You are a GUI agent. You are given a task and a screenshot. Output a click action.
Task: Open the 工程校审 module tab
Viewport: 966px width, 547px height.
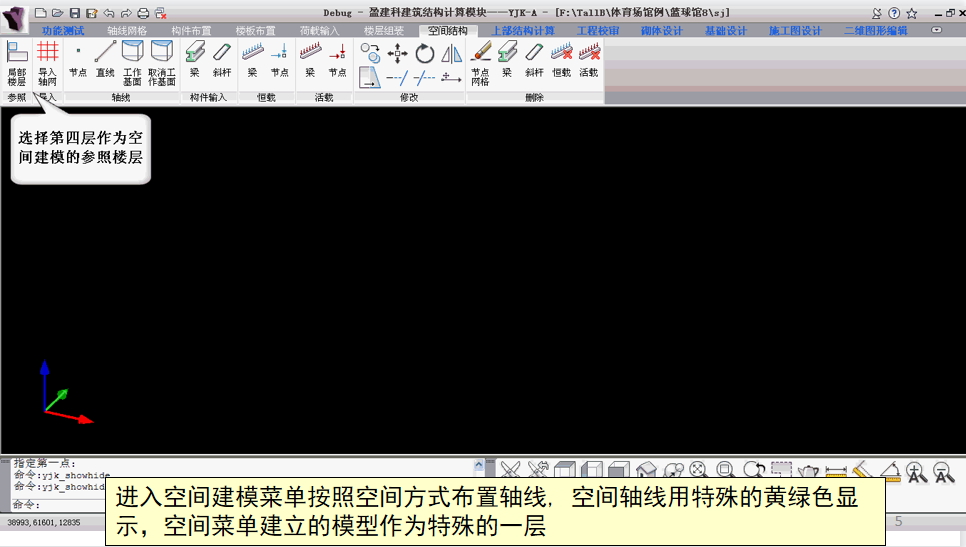598,30
